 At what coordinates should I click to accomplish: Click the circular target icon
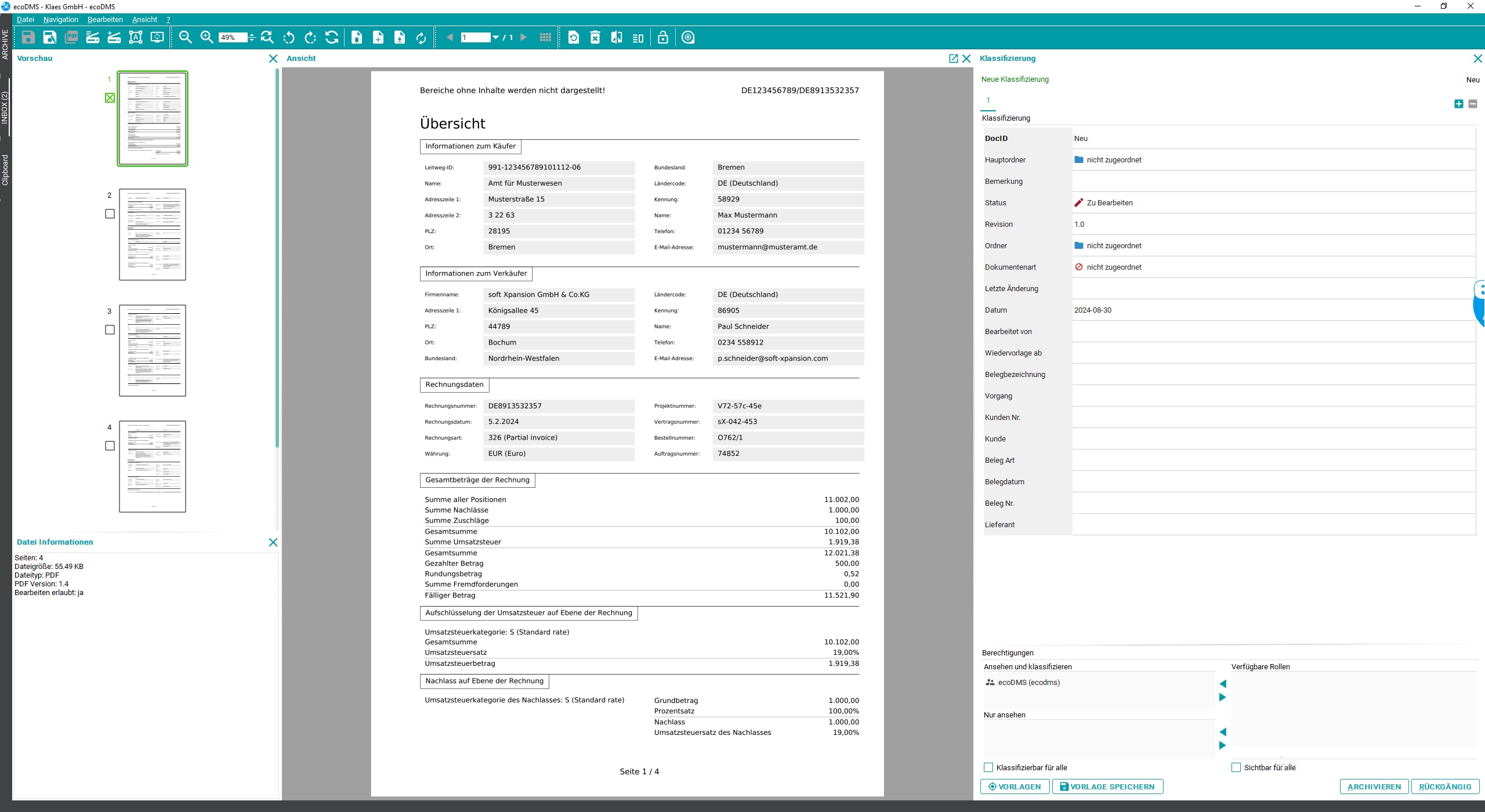click(x=688, y=38)
